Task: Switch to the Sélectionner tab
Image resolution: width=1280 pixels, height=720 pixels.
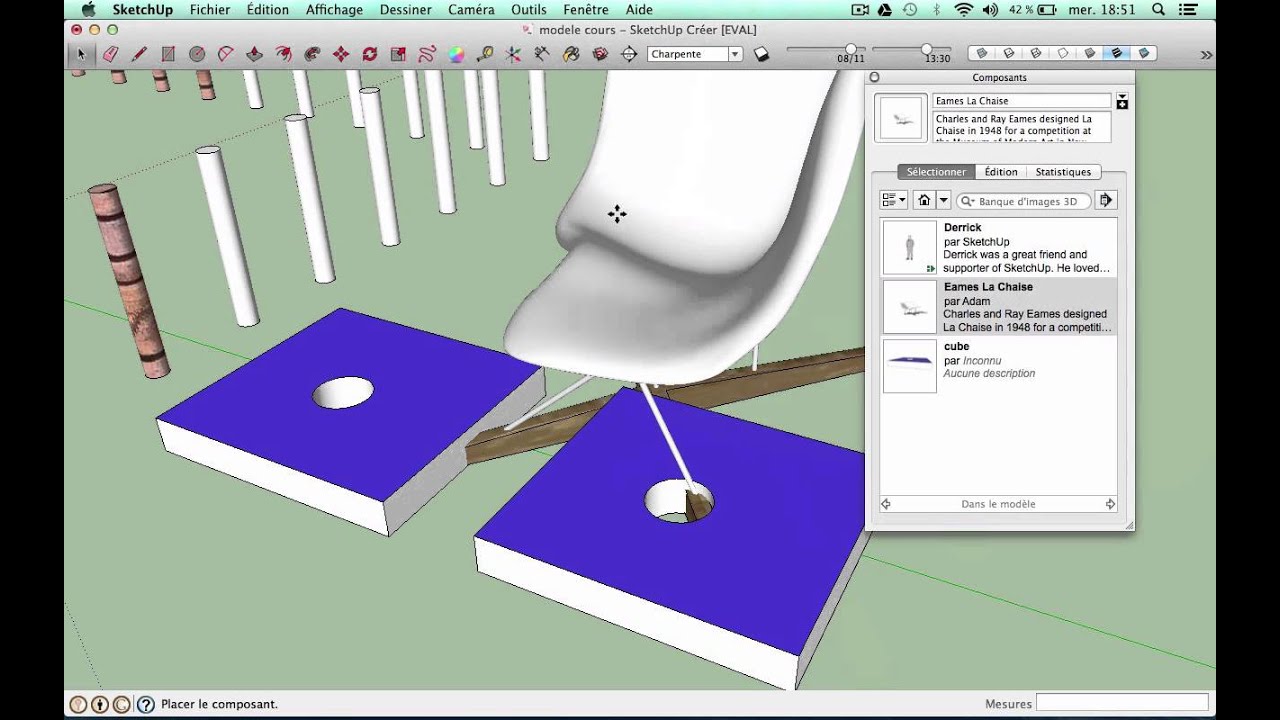Action: pyautogui.click(x=936, y=172)
